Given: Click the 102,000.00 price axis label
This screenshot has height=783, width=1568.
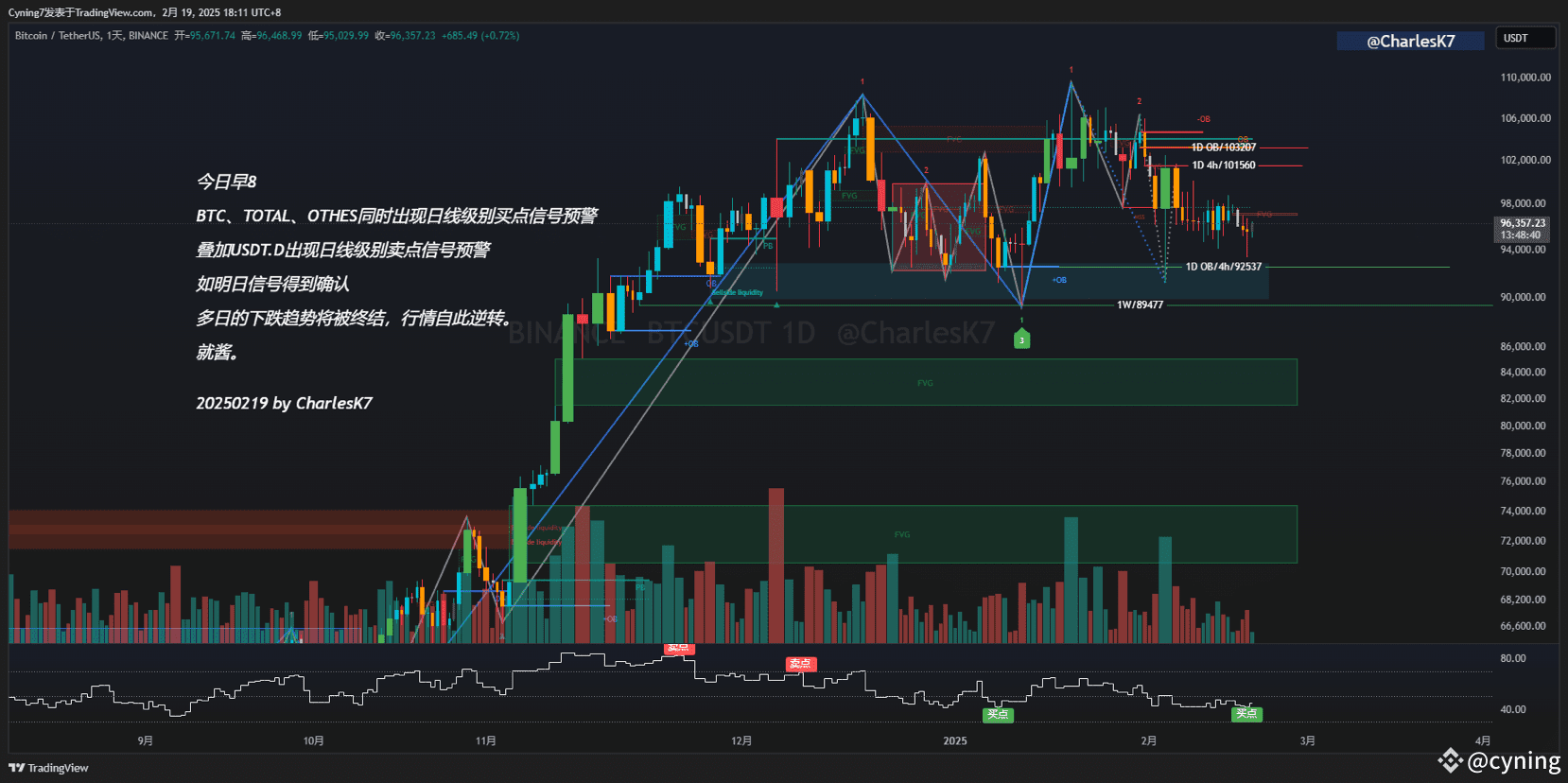Looking at the screenshot, I should [x=1525, y=160].
